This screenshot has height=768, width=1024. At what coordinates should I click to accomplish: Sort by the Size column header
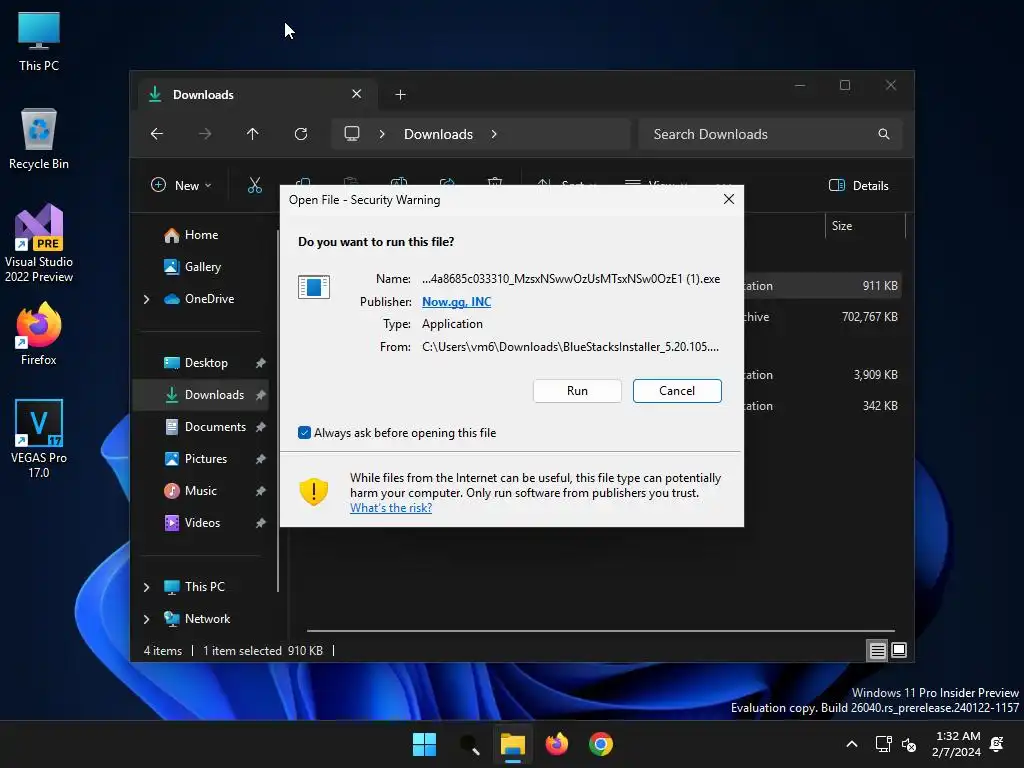click(865, 226)
